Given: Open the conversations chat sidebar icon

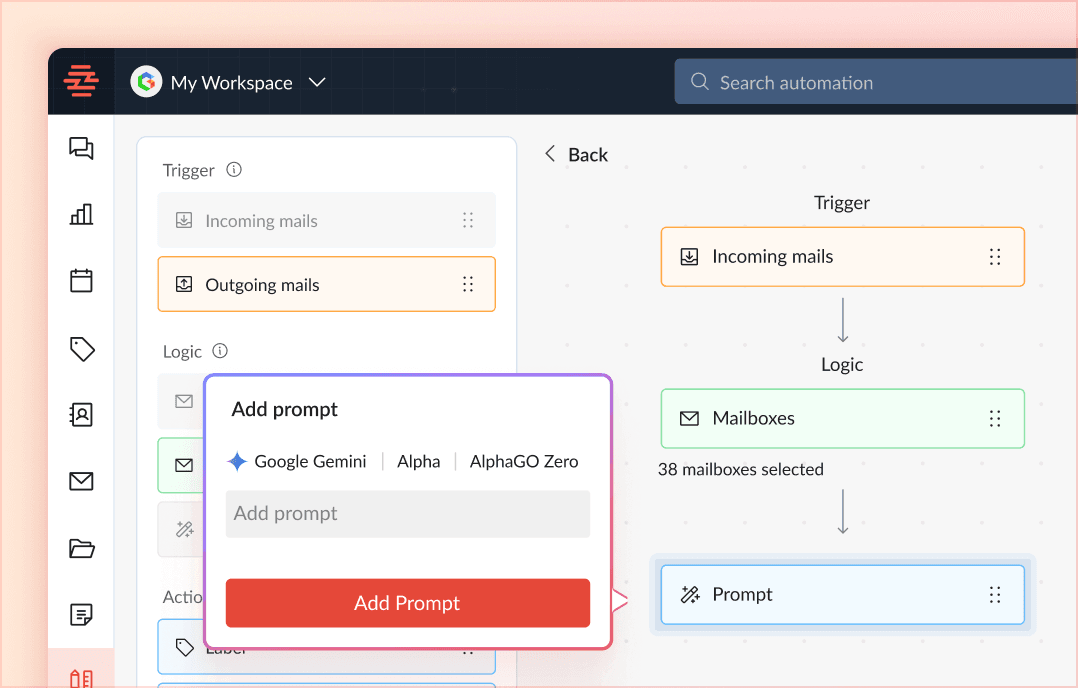Looking at the screenshot, I should click(x=81, y=148).
